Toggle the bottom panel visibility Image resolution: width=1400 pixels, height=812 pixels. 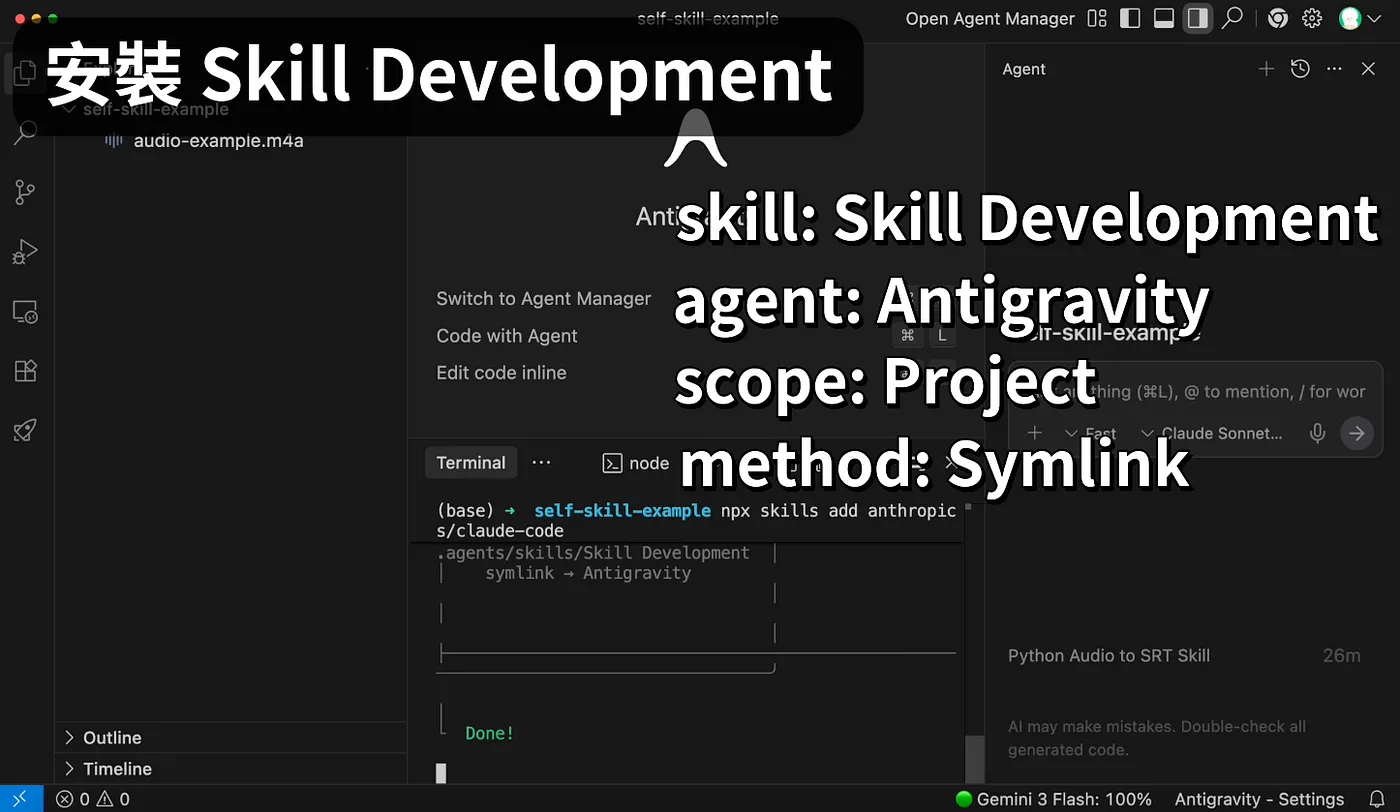pyautogui.click(x=1164, y=18)
